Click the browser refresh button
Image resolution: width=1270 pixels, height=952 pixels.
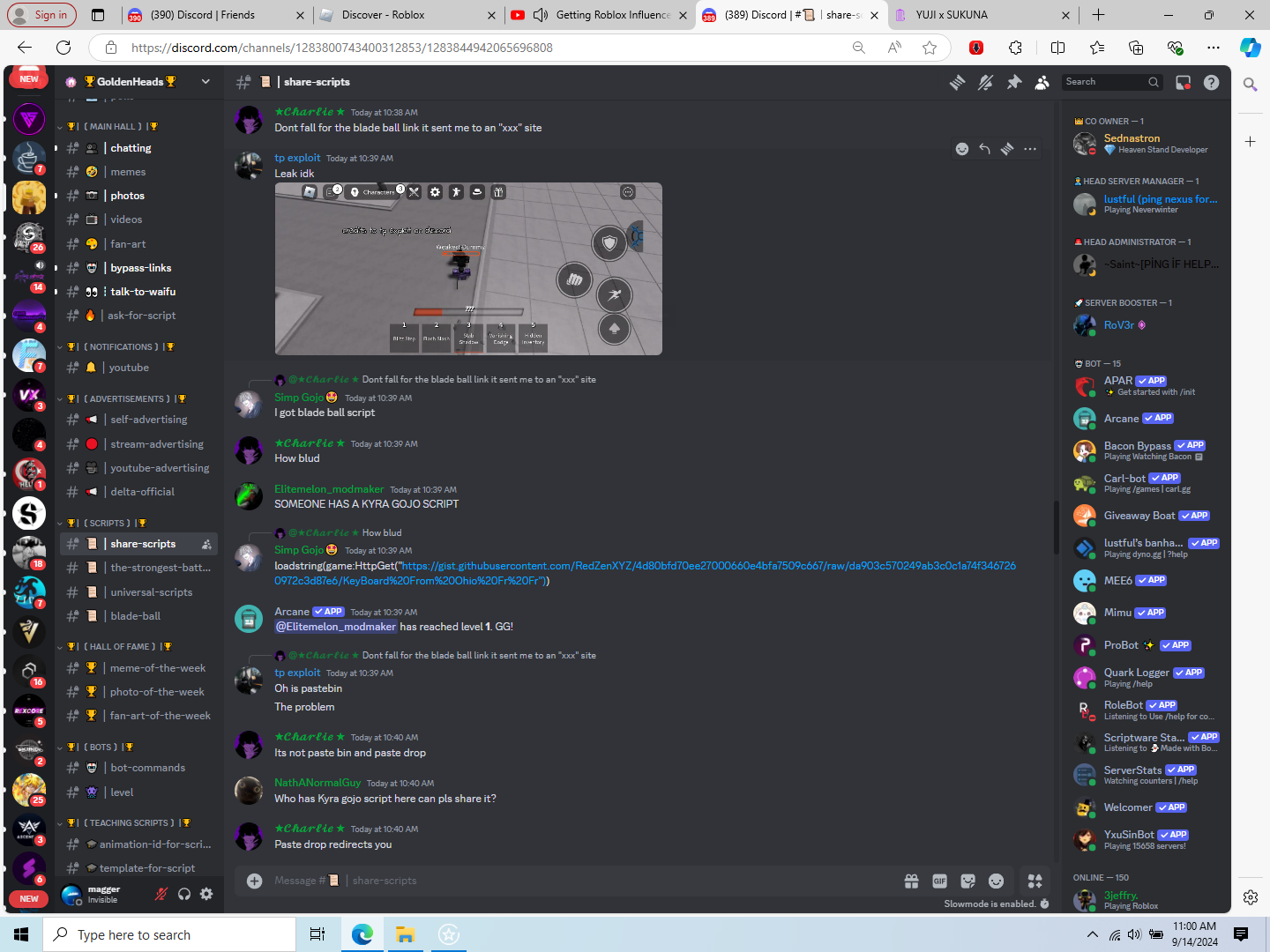click(63, 48)
